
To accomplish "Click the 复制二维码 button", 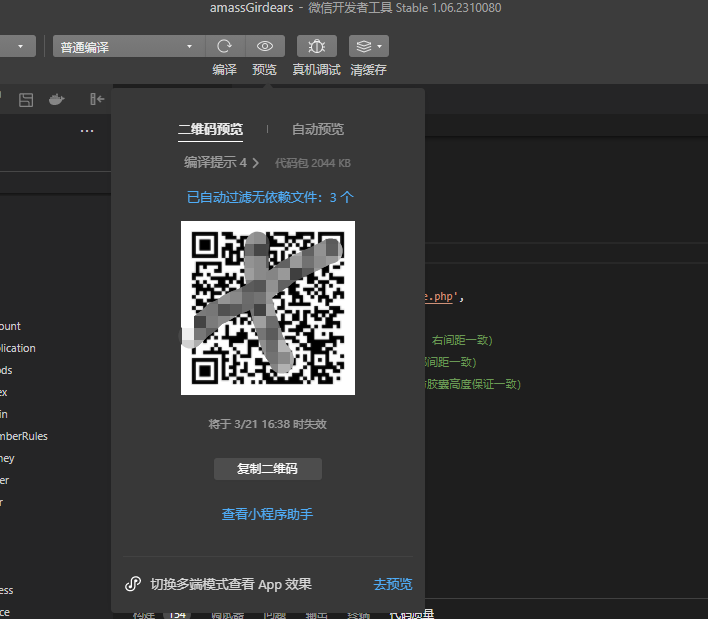I will click(268, 469).
